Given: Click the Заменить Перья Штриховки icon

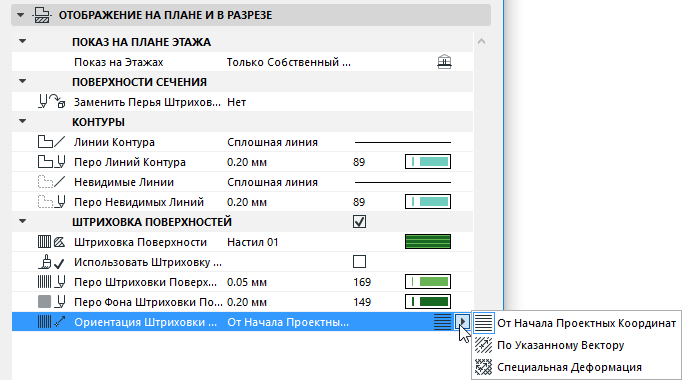Looking at the screenshot, I should (x=51, y=102).
